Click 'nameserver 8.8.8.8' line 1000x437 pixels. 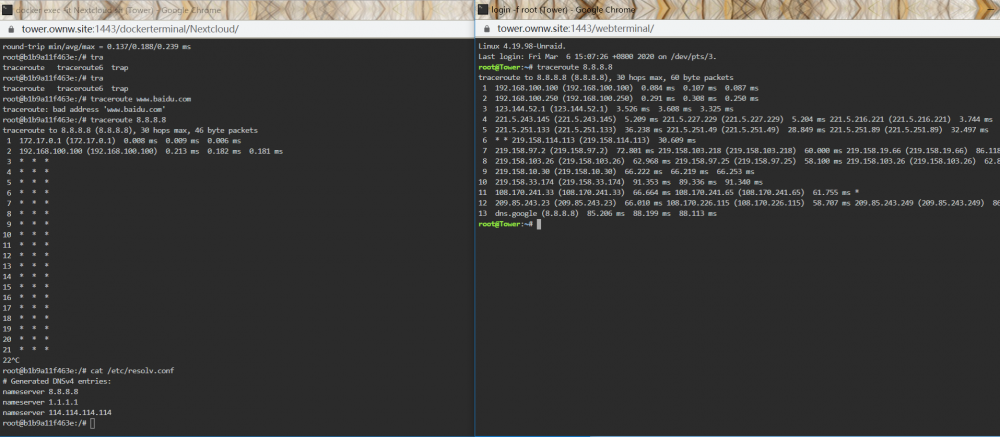pyautogui.click(x=40, y=391)
